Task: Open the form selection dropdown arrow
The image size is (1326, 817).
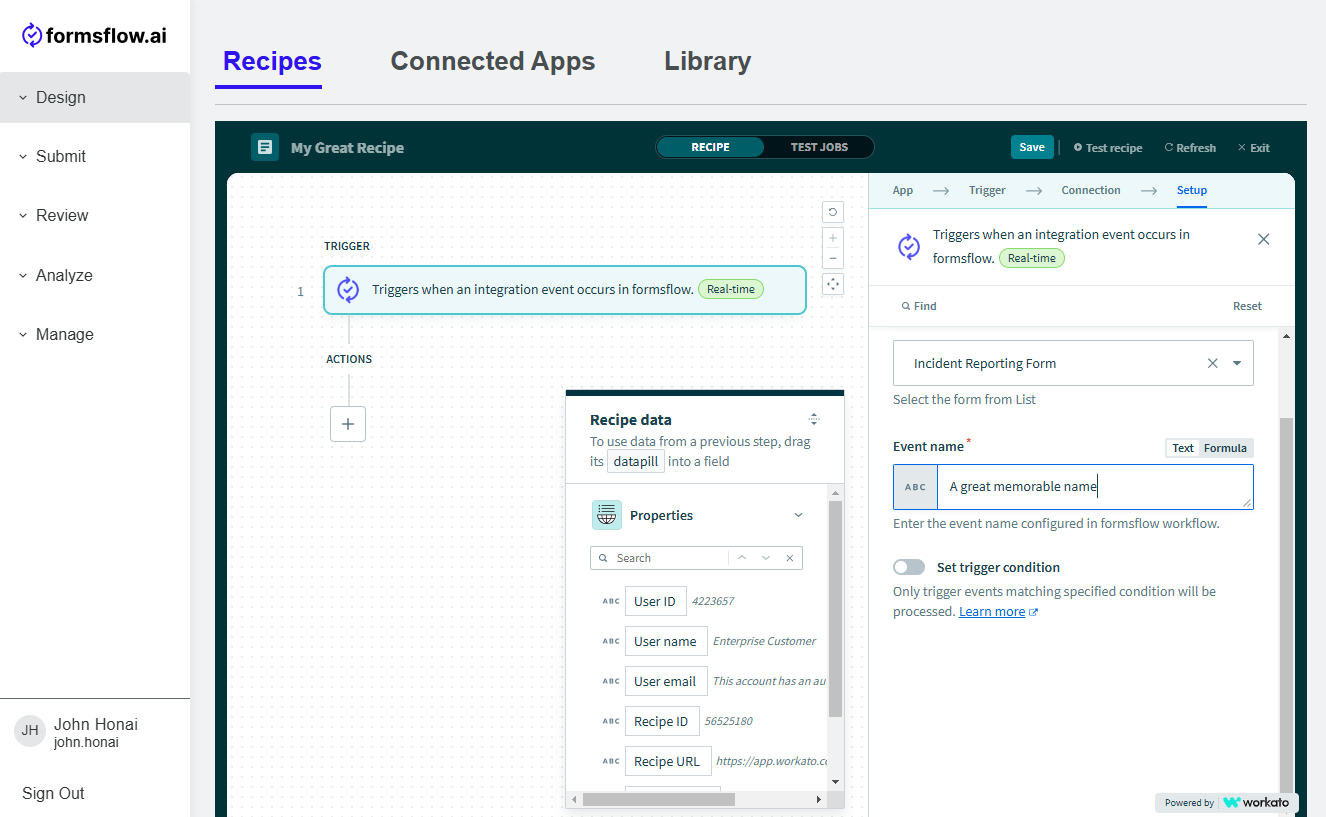Action: (x=1237, y=363)
